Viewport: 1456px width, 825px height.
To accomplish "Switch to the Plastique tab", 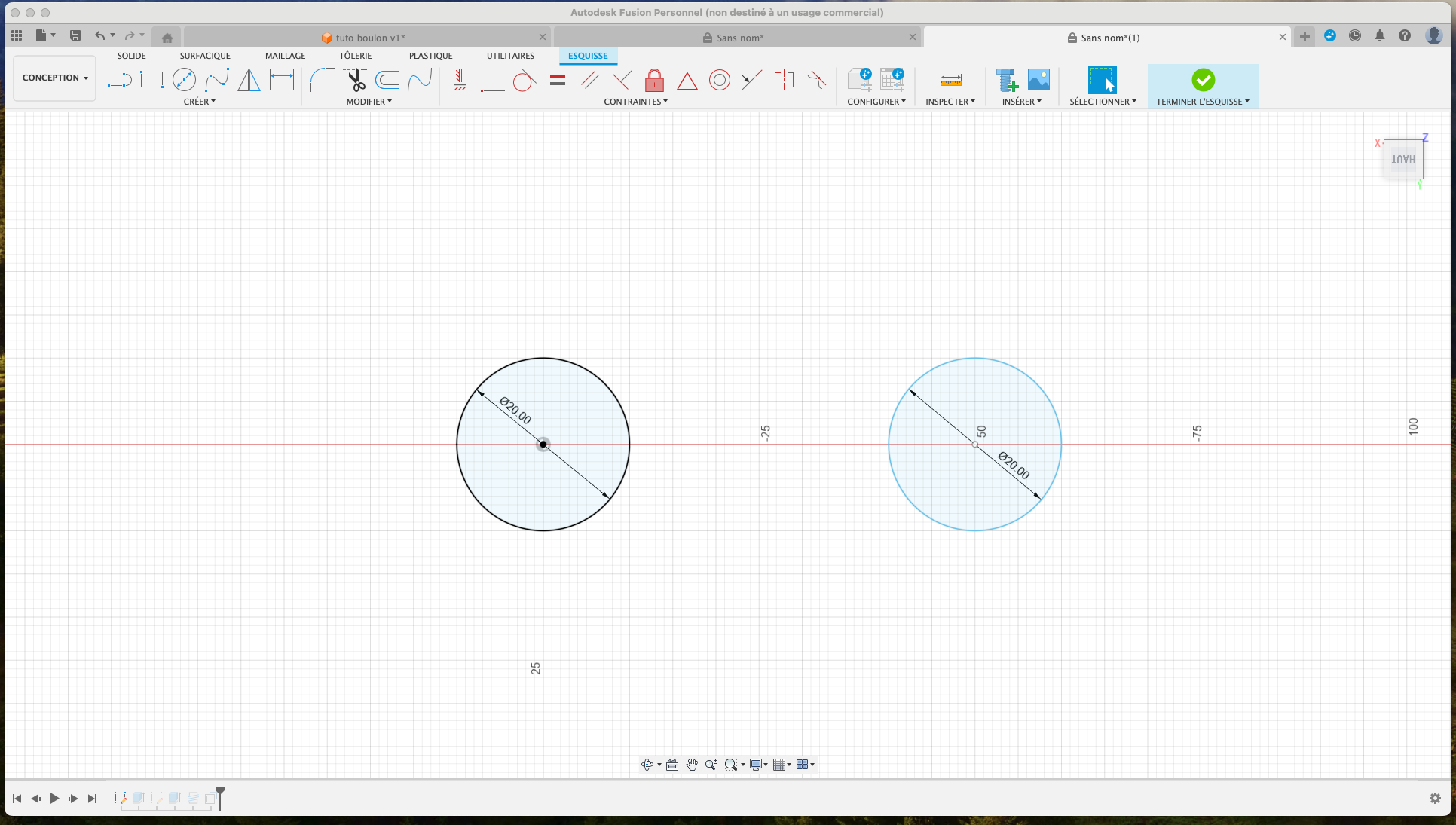I will [431, 56].
